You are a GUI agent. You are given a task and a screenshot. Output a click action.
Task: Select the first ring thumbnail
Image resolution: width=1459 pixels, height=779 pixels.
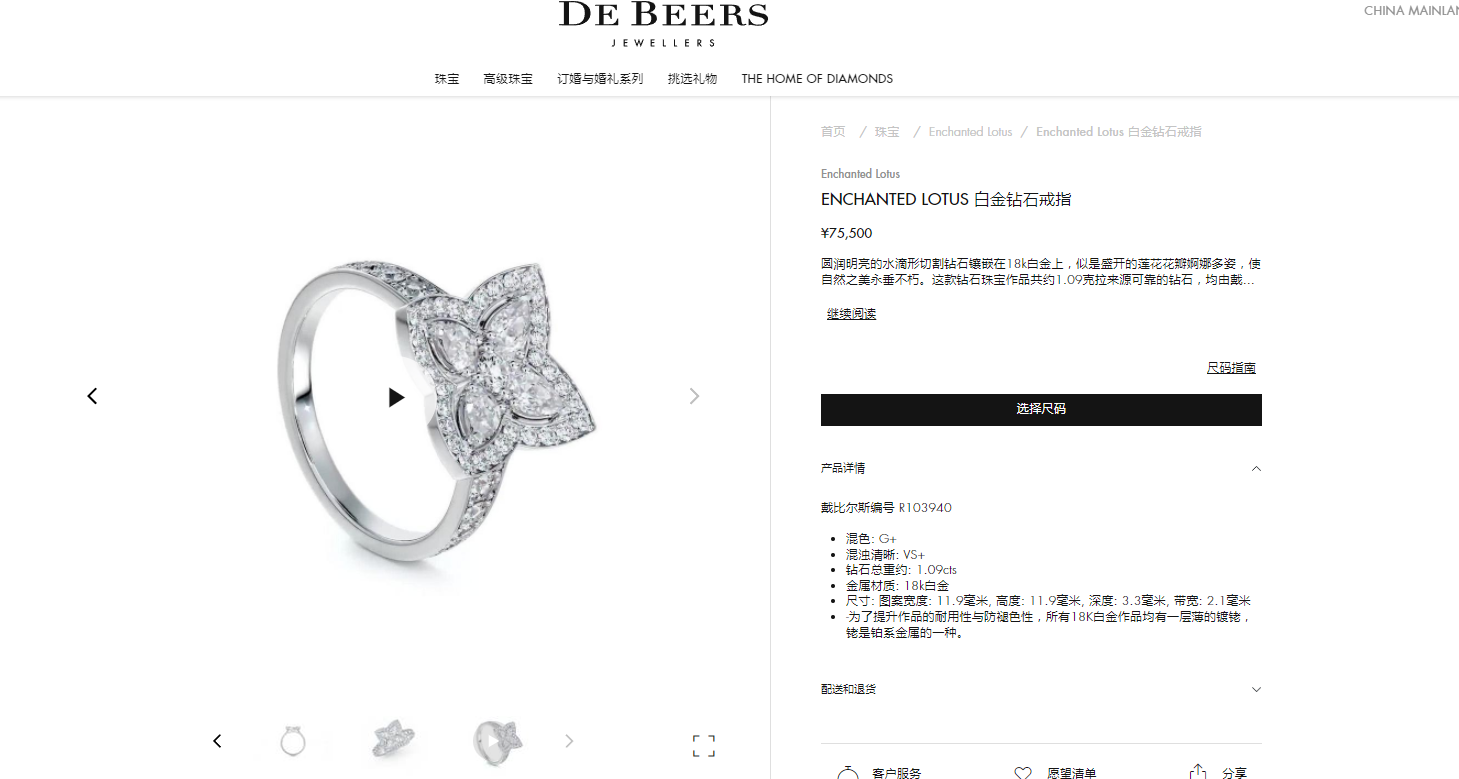(x=293, y=741)
